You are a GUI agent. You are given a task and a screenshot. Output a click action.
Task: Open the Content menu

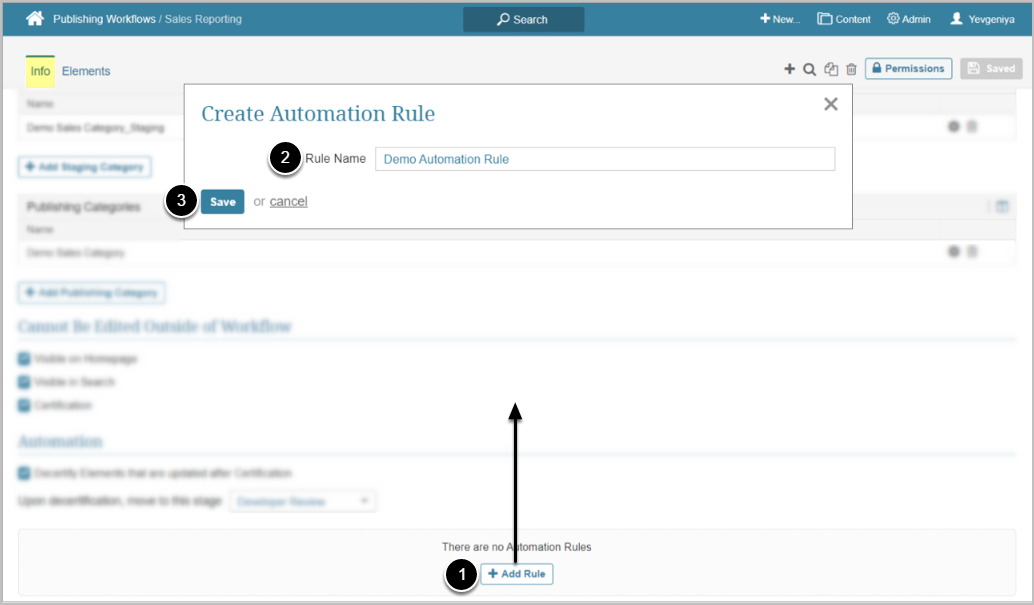(844, 19)
